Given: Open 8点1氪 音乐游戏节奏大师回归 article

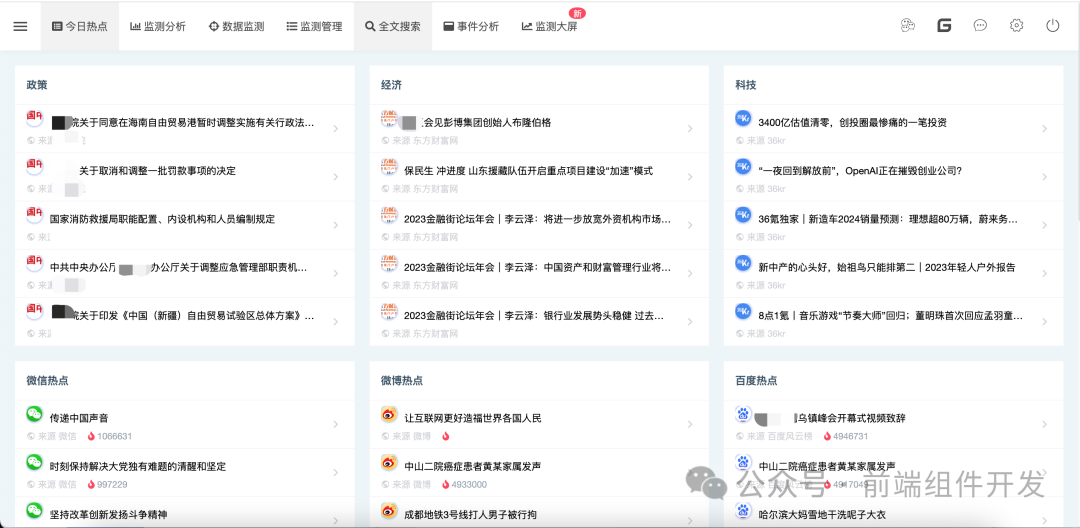Looking at the screenshot, I should point(890,315).
